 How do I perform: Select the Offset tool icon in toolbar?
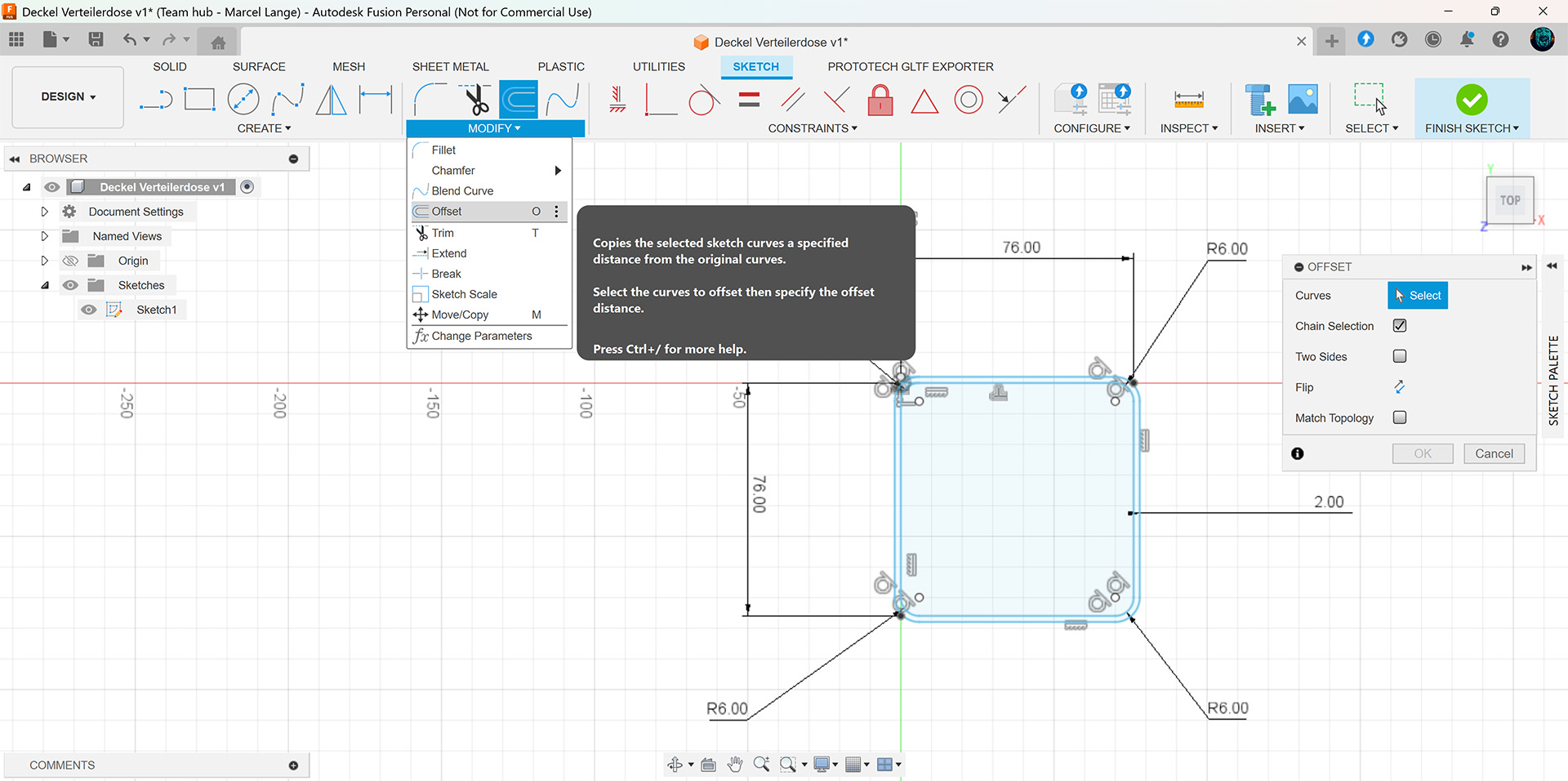click(519, 100)
